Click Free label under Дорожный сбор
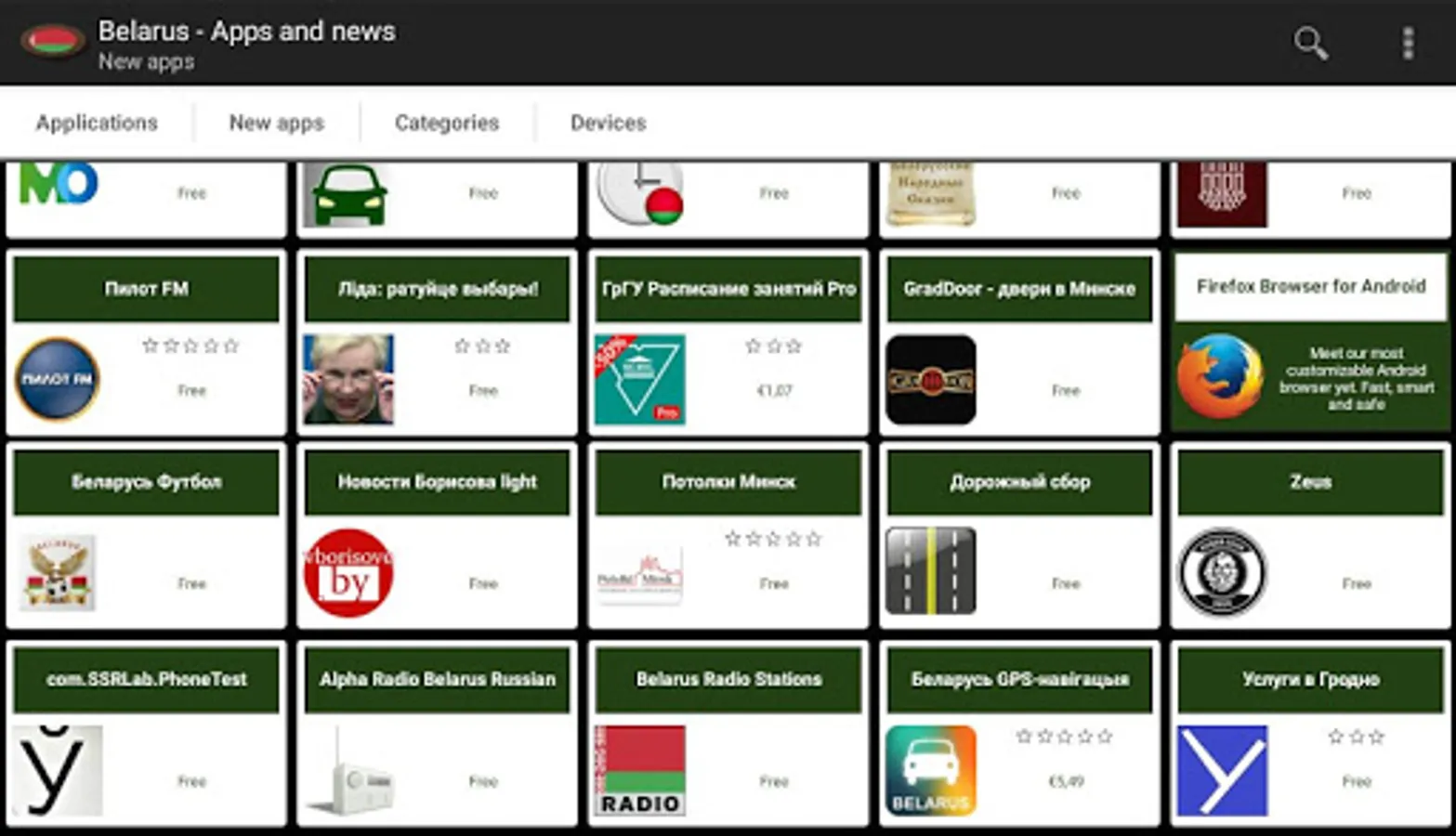 [x=1066, y=584]
